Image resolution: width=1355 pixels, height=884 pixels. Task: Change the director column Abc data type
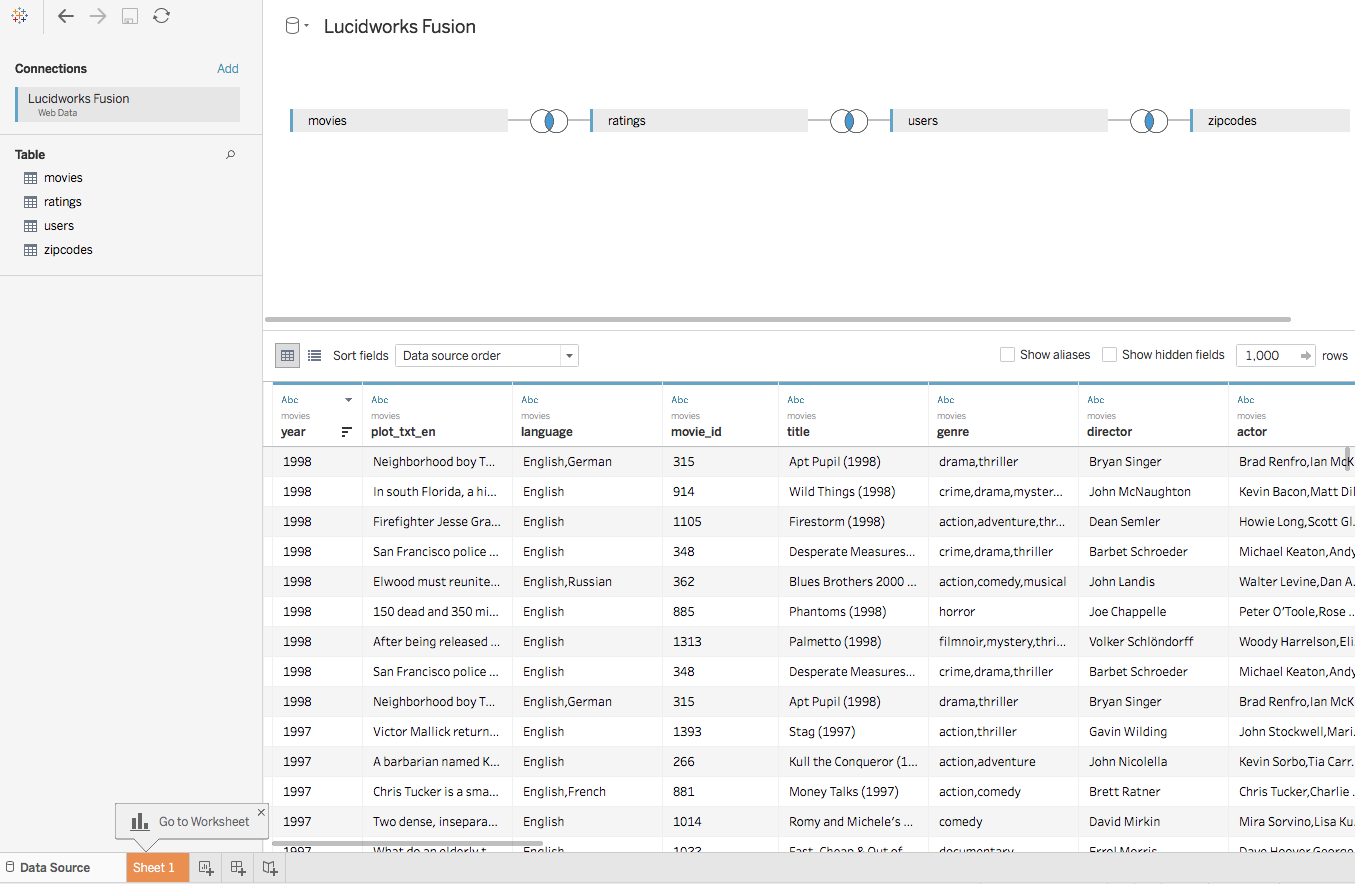1096,400
